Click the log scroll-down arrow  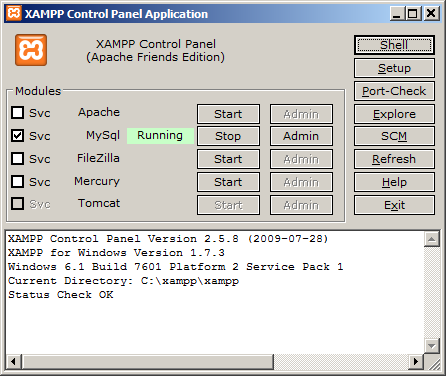(x=432, y=346)
